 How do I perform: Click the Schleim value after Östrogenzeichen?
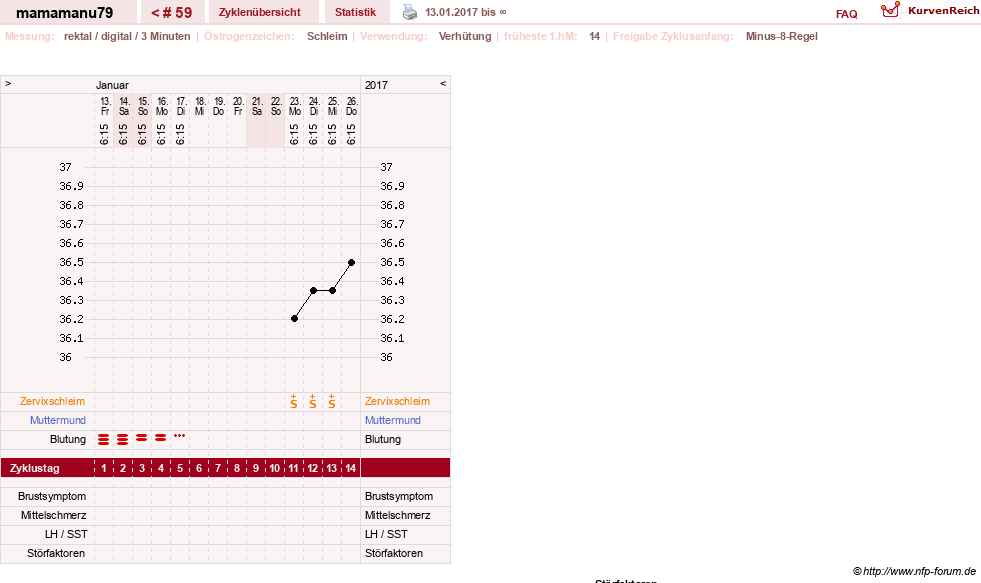click(327, 36)
